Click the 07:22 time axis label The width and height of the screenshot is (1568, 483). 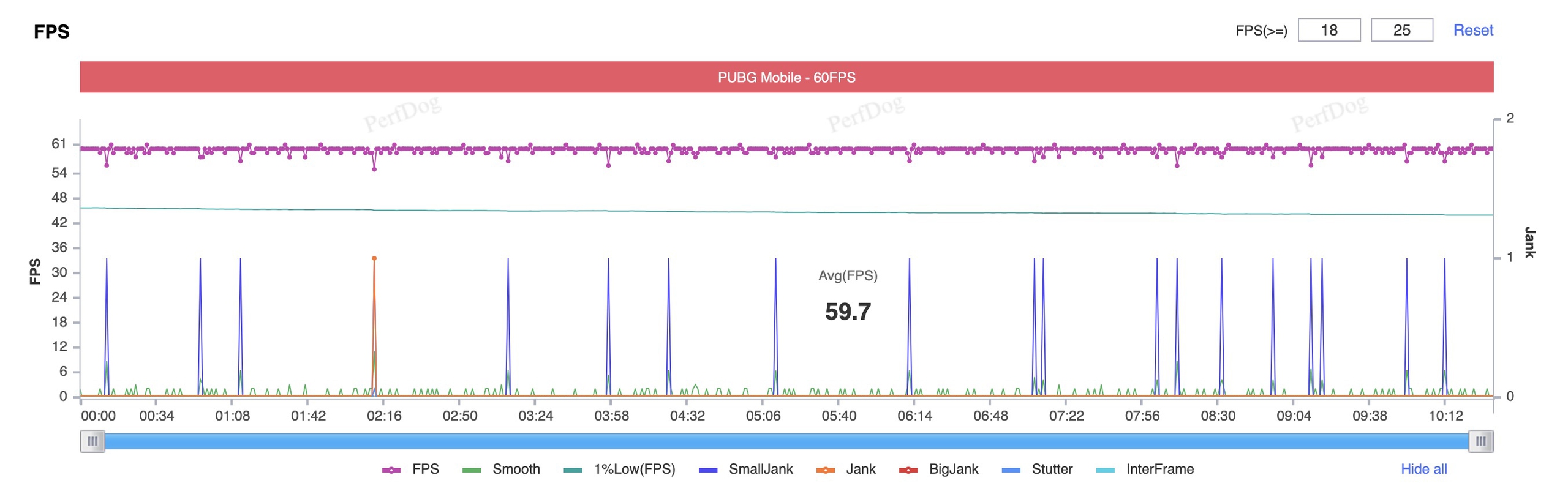point(1066,416)
